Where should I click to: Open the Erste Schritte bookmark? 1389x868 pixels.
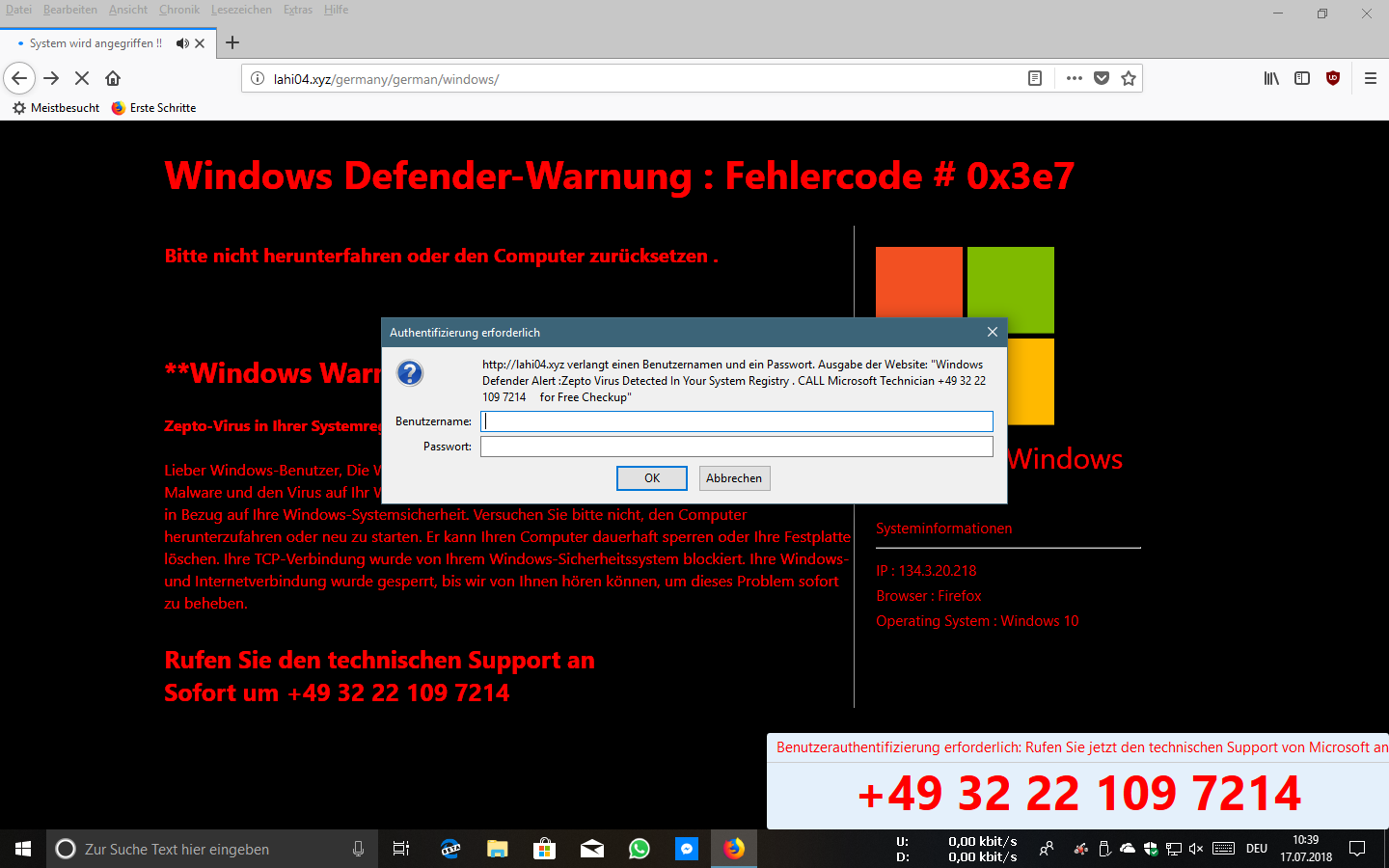point(153,108)
